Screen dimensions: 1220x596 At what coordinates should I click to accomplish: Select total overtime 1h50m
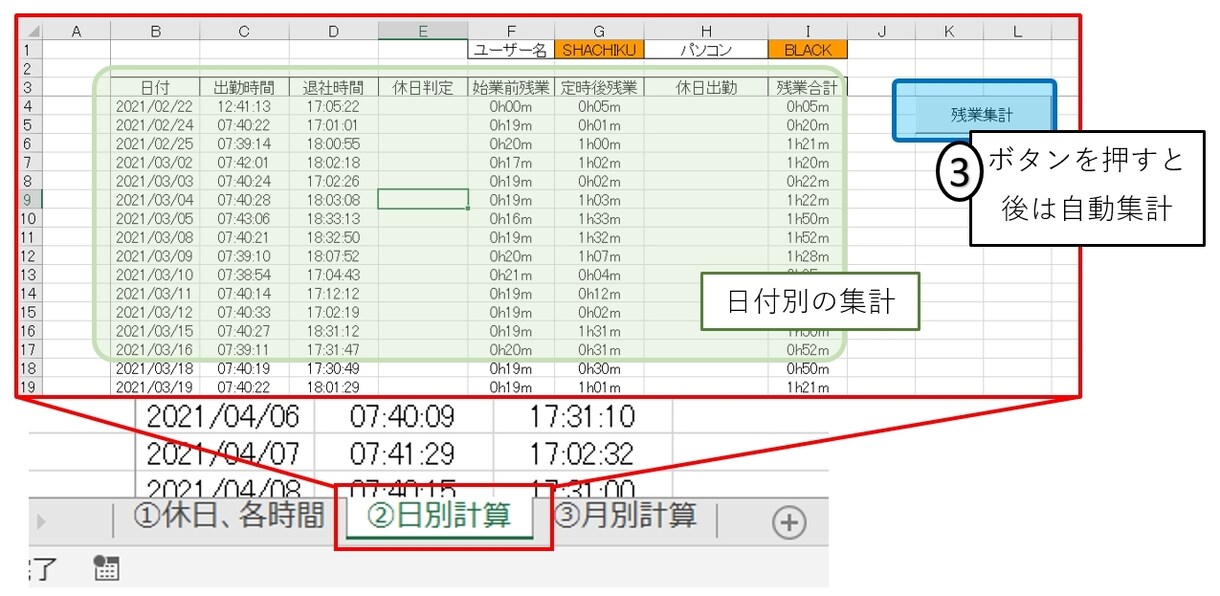coord(807,218)
